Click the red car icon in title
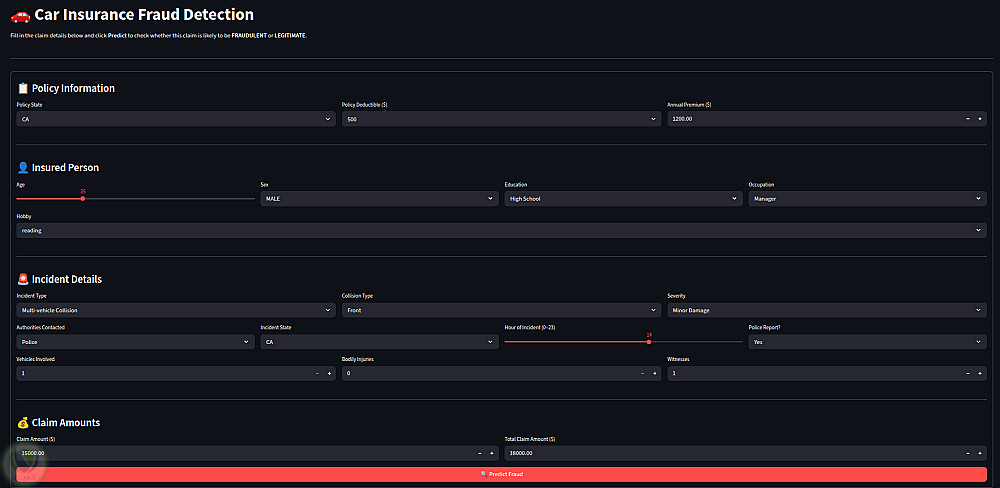 (x=20, y=15)
